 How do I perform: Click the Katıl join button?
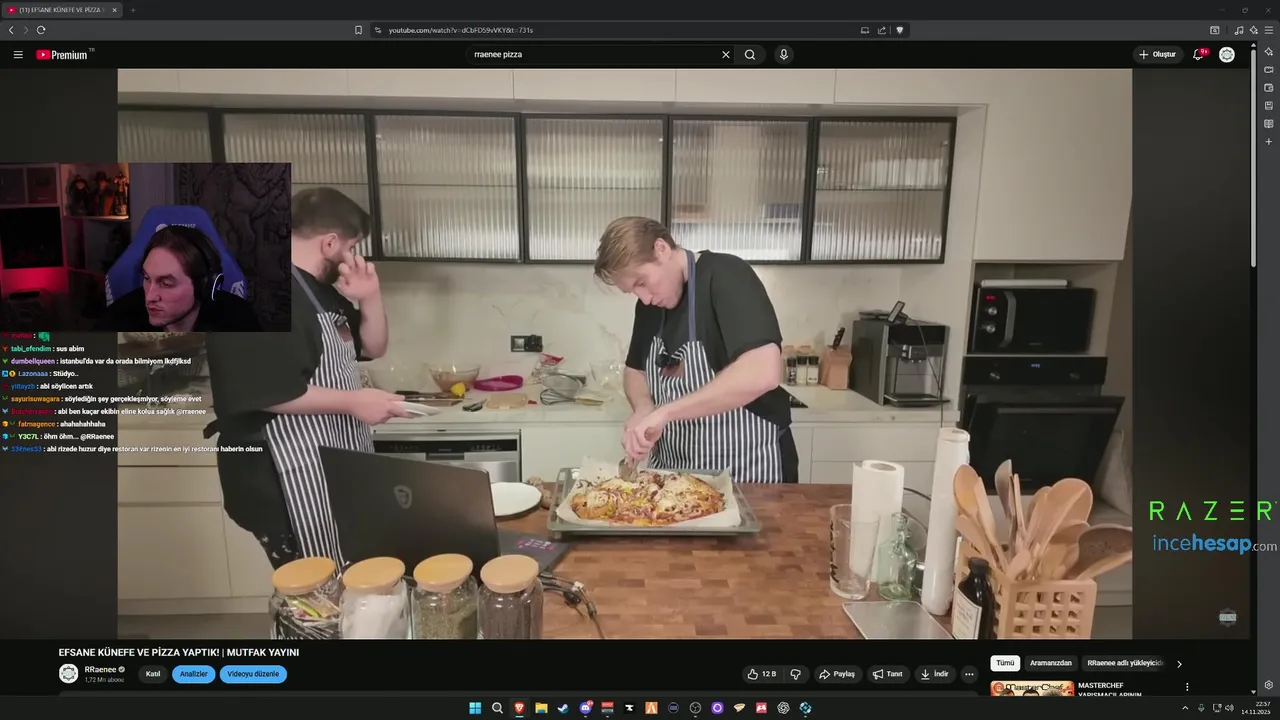pyautogui.click(x=153, y=674)
